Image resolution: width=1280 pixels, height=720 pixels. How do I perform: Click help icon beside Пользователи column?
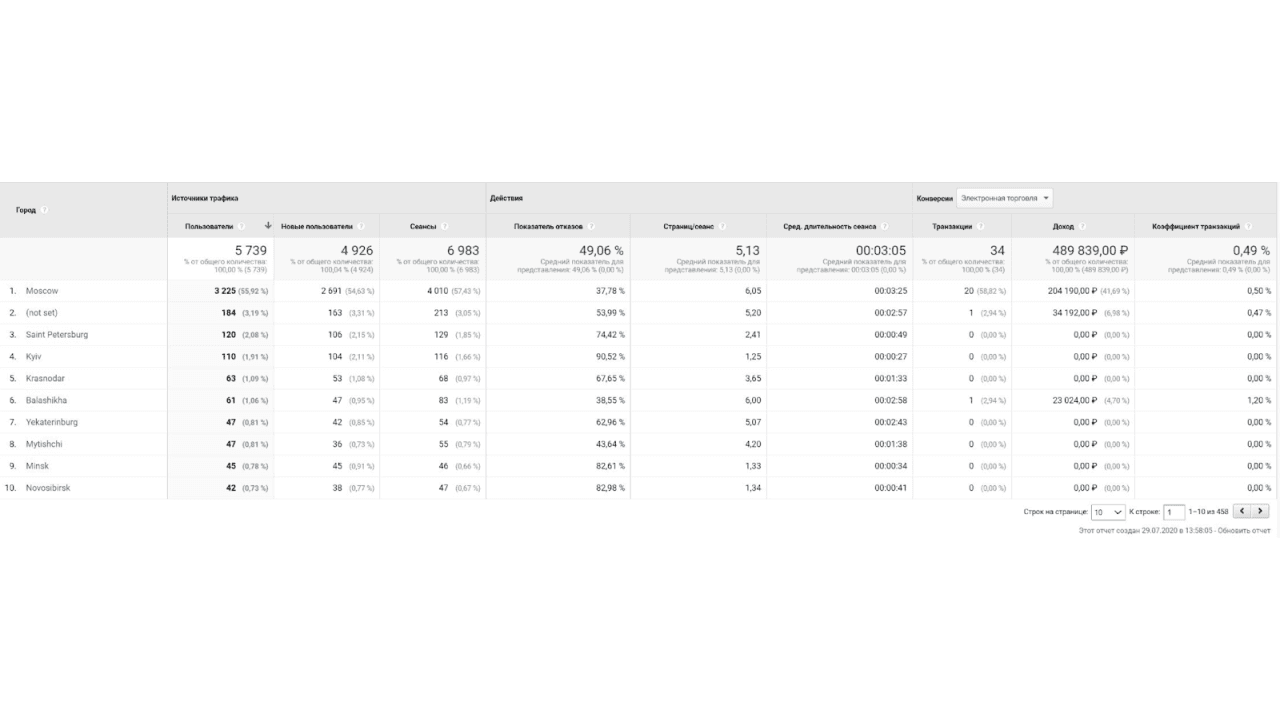(x=241, y=226)
